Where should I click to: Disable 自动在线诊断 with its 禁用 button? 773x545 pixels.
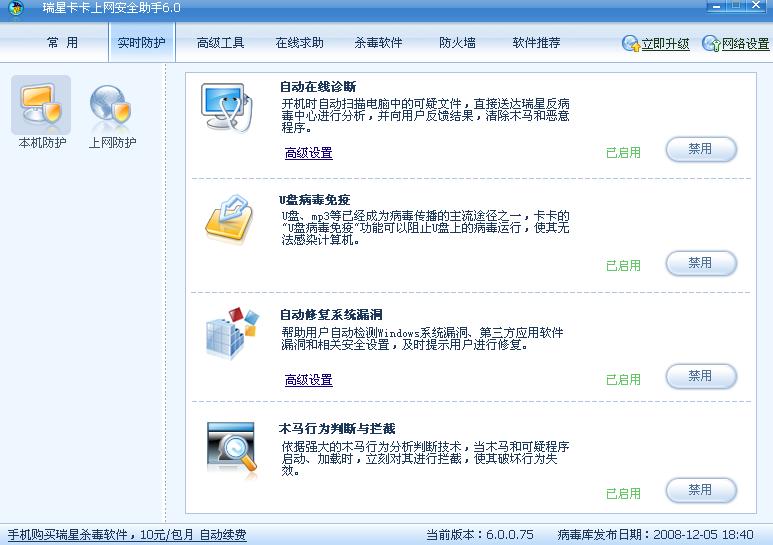pyautogui.click(x=701, y=149)
